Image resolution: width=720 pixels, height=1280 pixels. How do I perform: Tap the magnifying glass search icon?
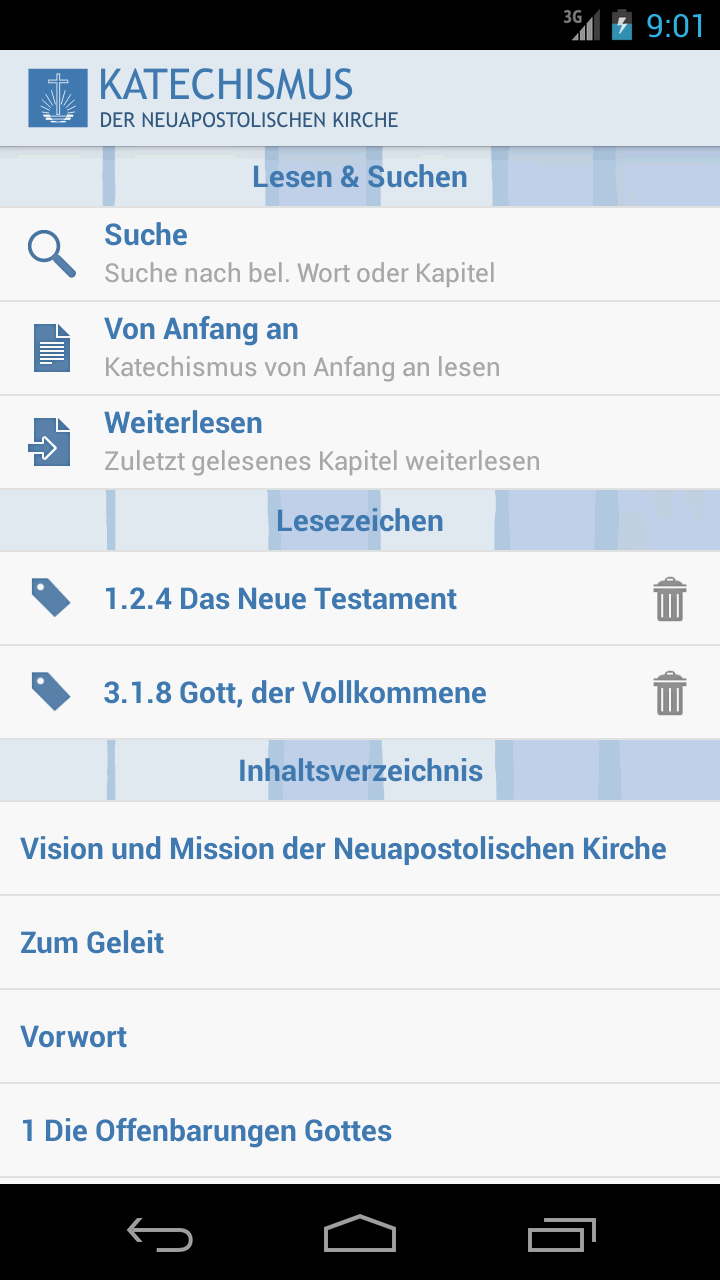point(52,254)
